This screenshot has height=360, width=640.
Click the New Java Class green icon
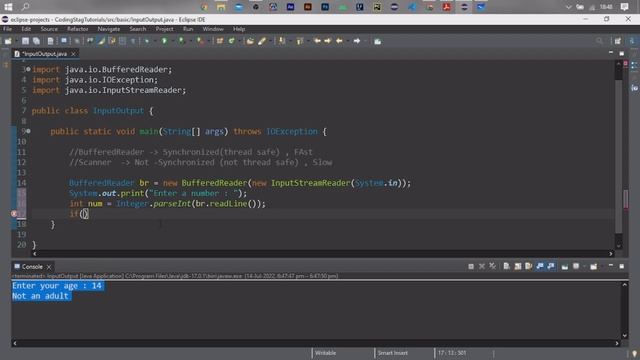231,41
